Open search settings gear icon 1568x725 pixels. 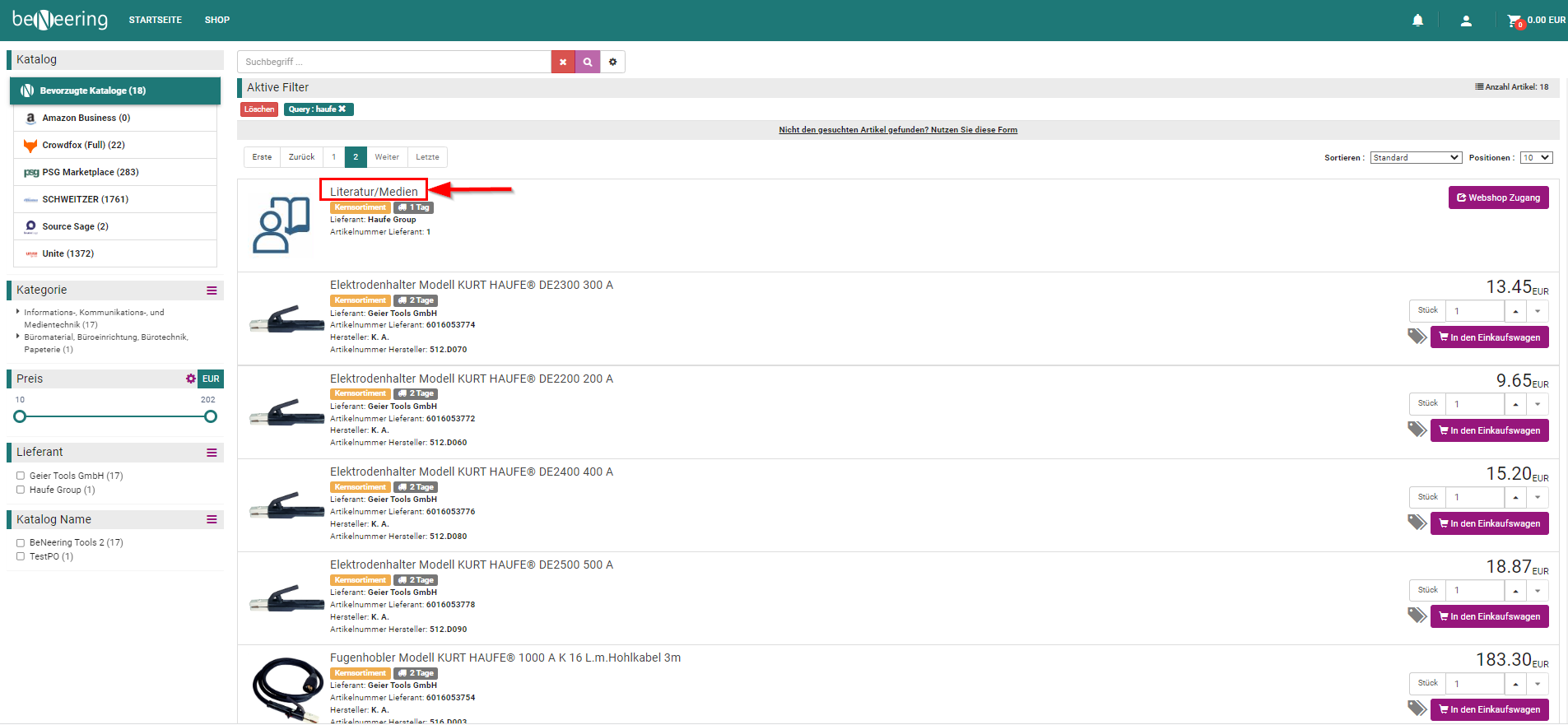pyautogui.click(x=612, y=62)
